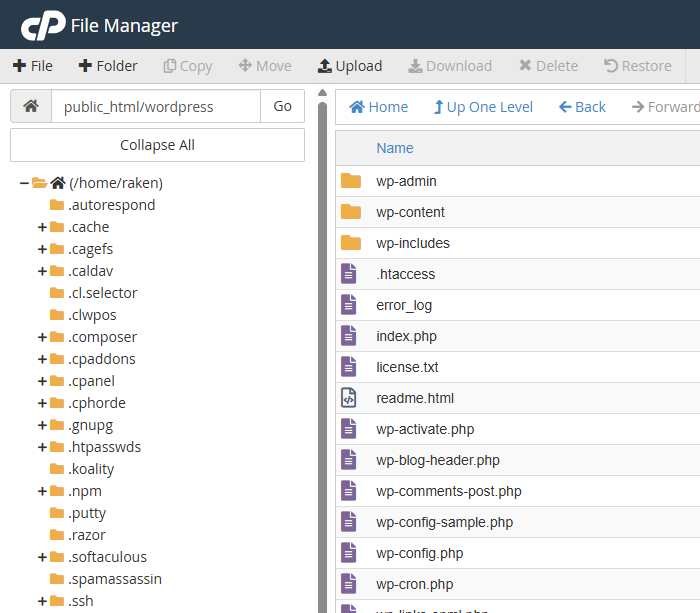
Task: Expand the .caldav folder in the tree
Action: (42, 271)
